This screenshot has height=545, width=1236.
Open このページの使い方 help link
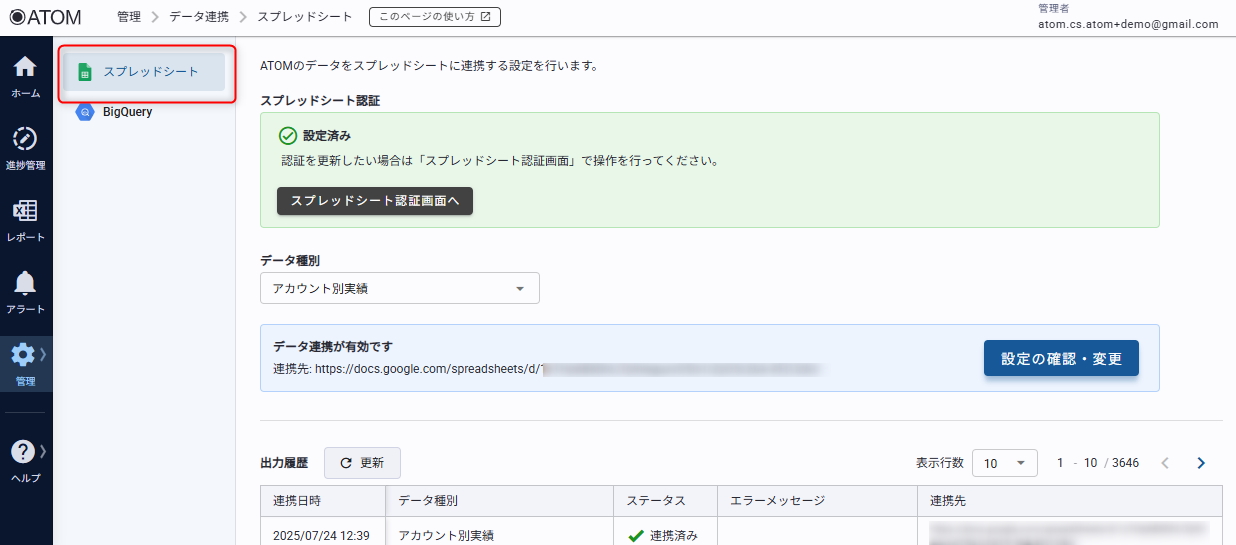[434, 17]
